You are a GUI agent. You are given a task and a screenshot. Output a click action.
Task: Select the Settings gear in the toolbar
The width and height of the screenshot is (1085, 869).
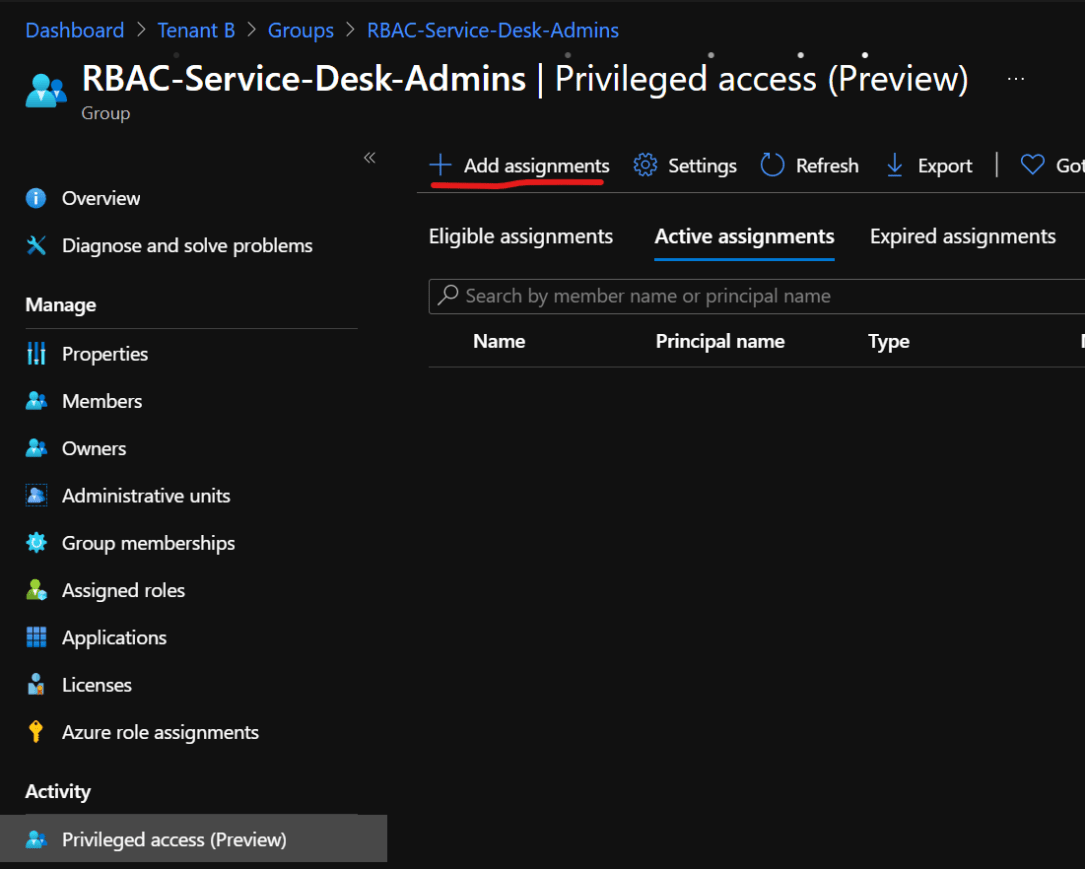click(645, 165)
